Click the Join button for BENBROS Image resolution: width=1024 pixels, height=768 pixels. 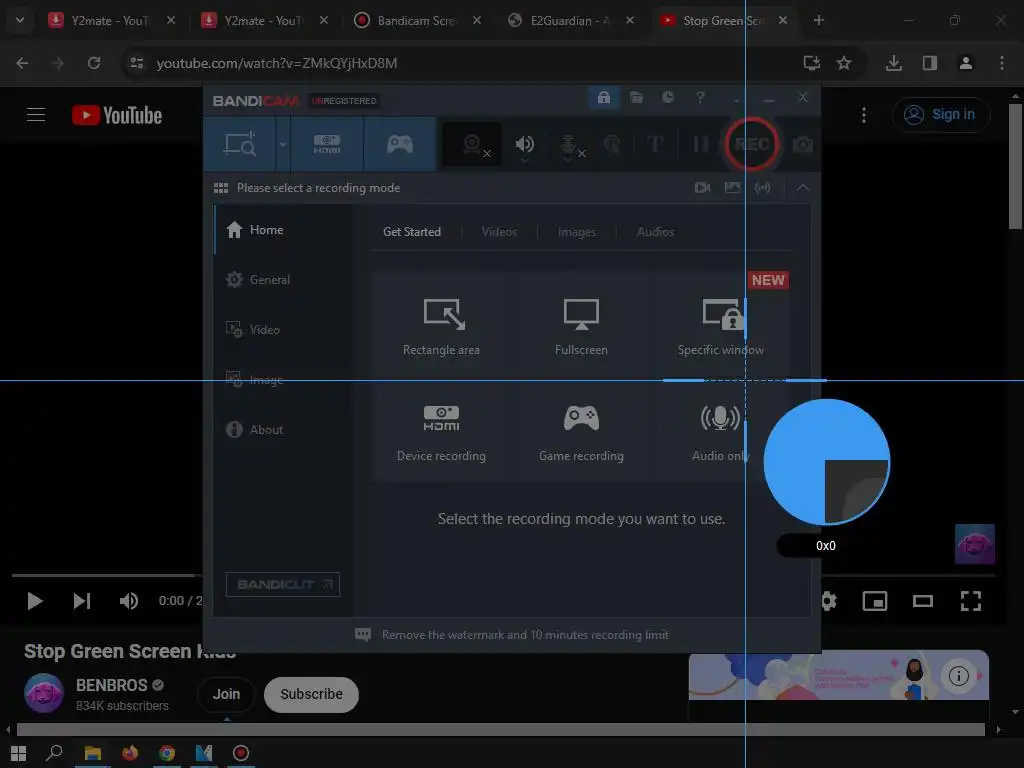point(226,694)
